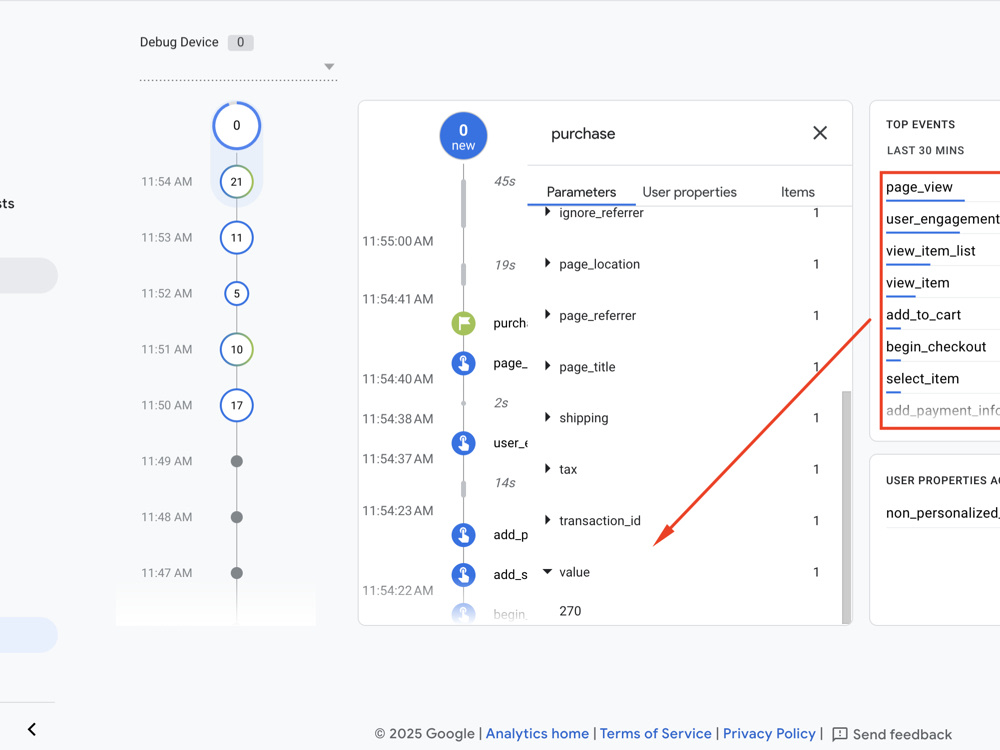Image resolution: width=1000 pixels, height=750 pixels.
Task: Select the page_ event touch icon
Action: pyautogui.click(x=464, y=364)
